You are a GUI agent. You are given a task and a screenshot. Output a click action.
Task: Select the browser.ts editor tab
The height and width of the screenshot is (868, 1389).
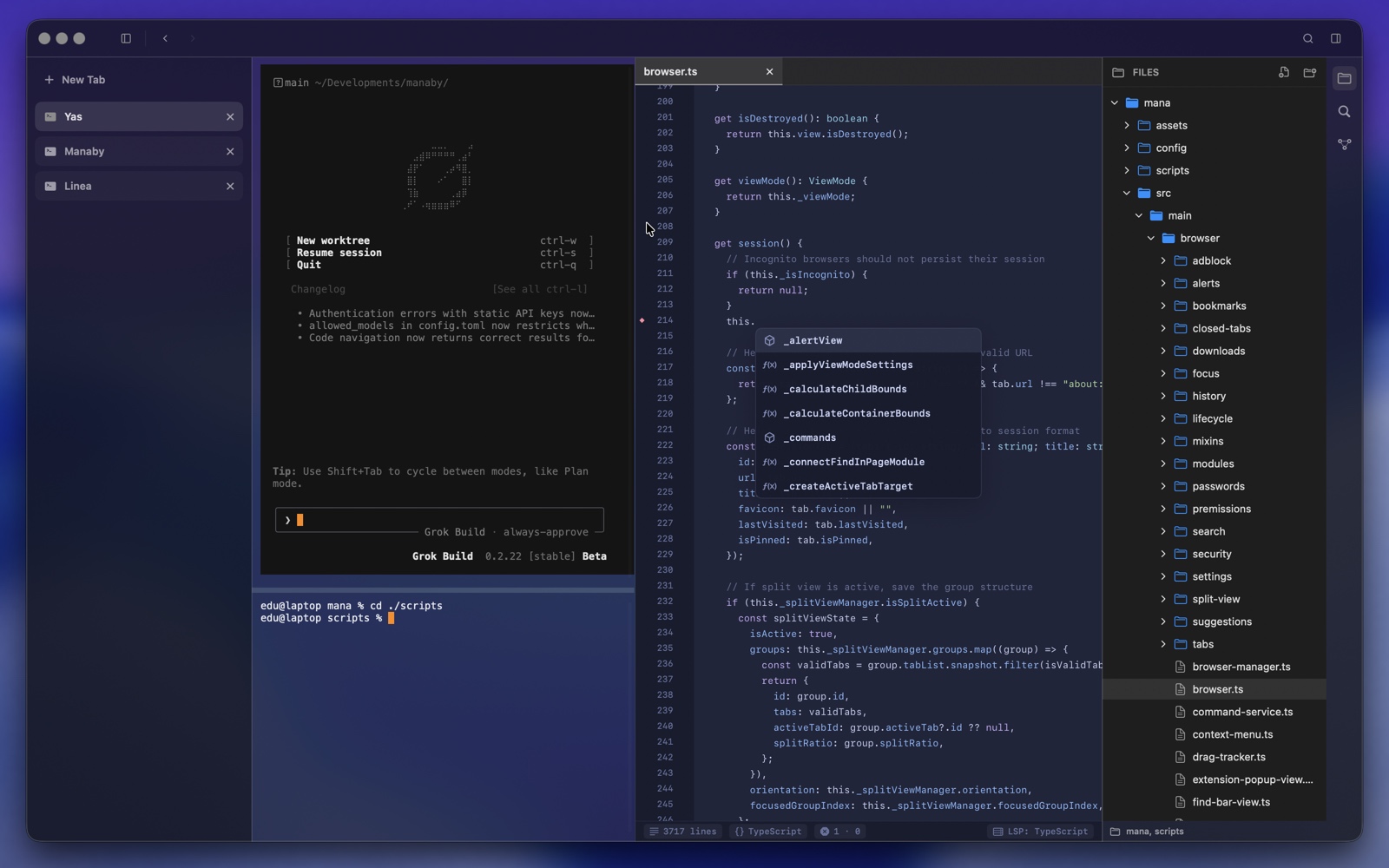coord(708,72)
